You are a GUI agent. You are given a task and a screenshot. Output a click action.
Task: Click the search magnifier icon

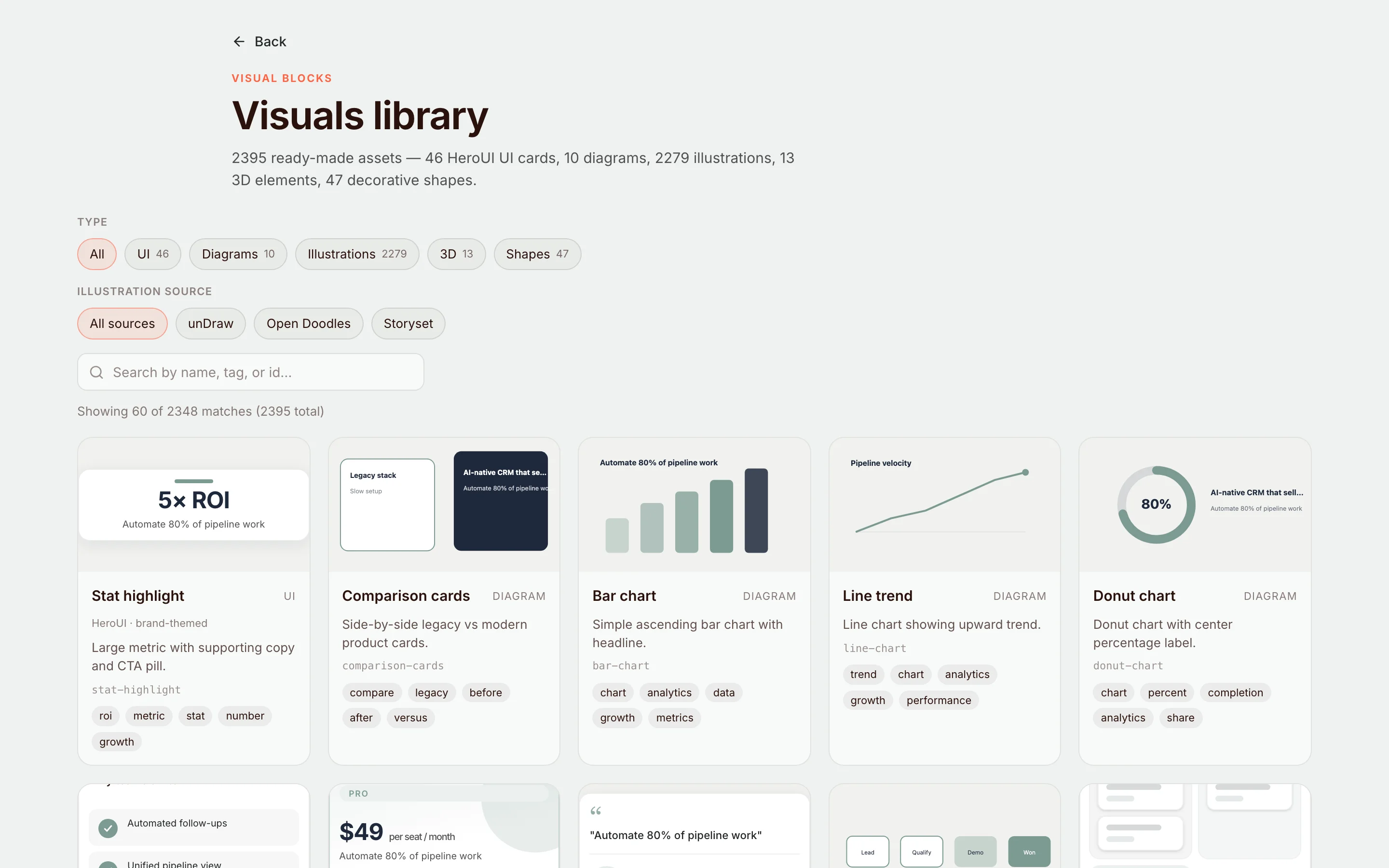(96, 373)
